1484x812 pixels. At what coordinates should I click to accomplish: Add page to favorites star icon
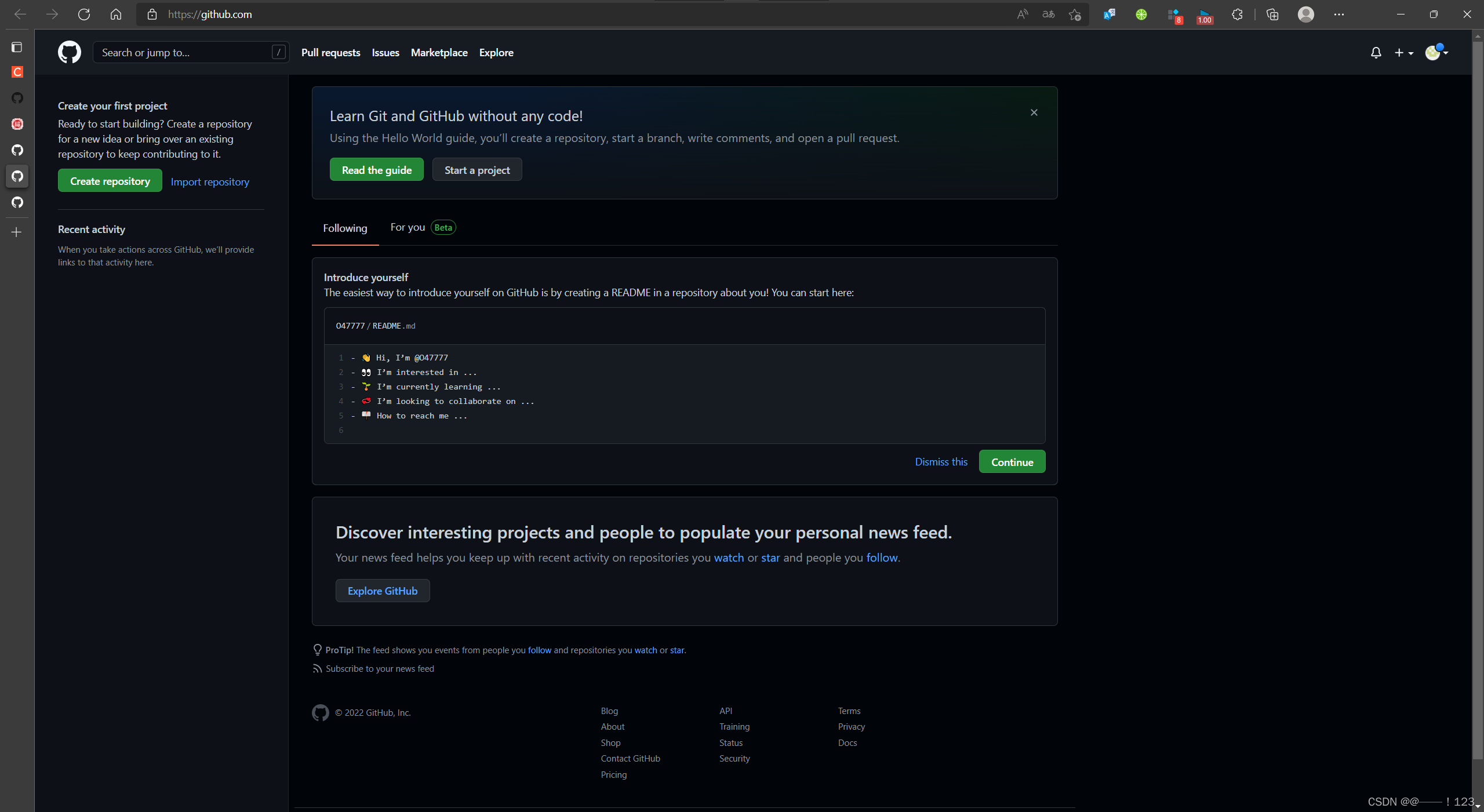pyautogui.click(x=1075, y=14)
